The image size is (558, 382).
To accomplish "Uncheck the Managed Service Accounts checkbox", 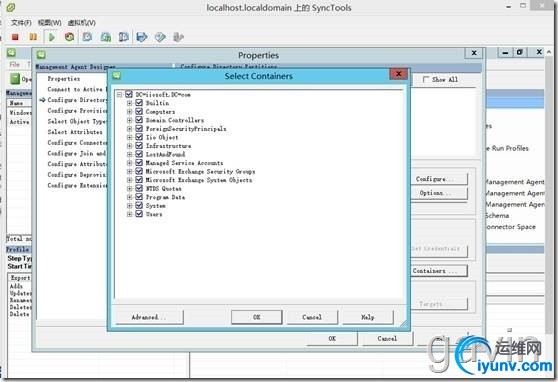I will click(139, 163).
